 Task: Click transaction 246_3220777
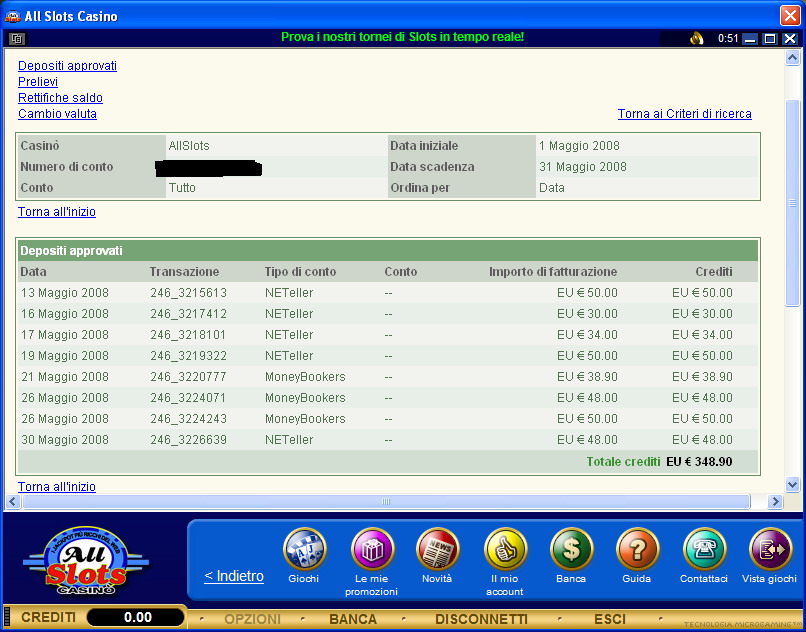(188, 377)
